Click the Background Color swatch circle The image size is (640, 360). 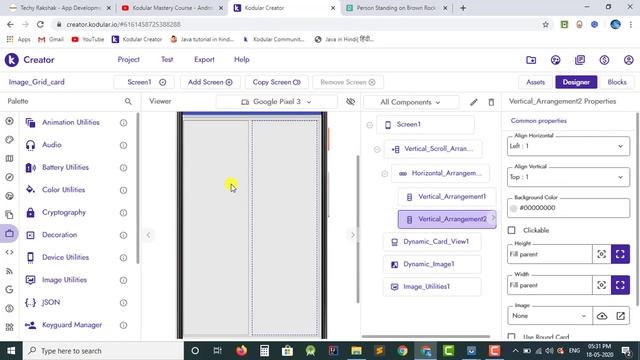coord(513,208)
